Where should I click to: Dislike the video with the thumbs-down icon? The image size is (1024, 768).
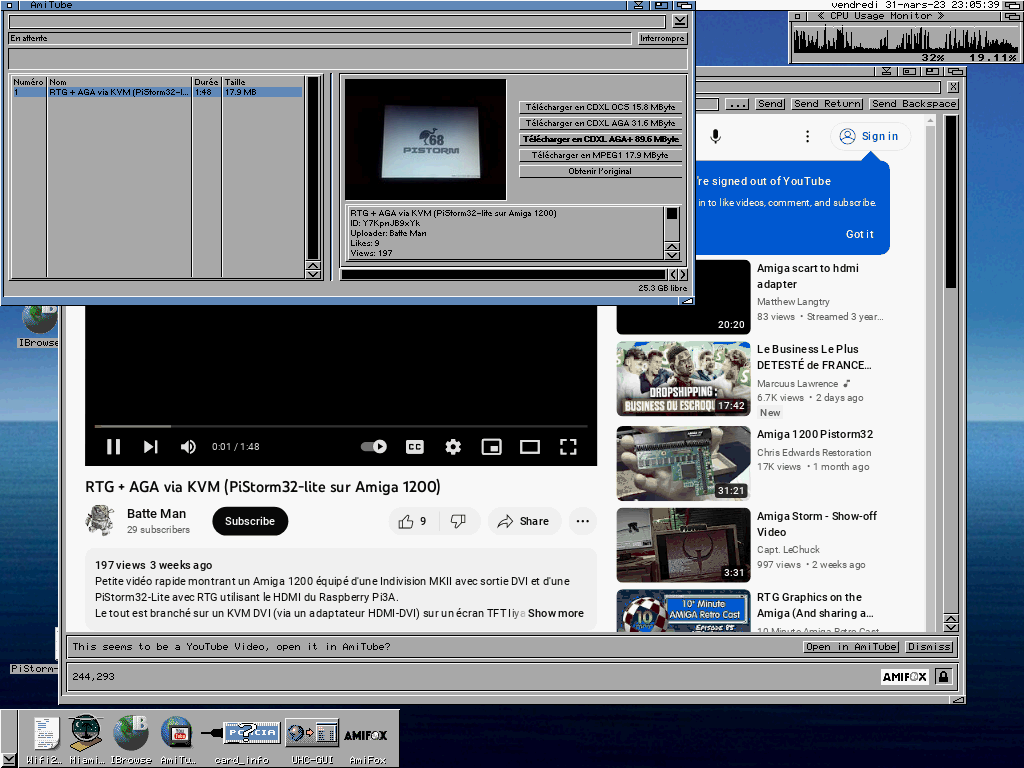458,521
